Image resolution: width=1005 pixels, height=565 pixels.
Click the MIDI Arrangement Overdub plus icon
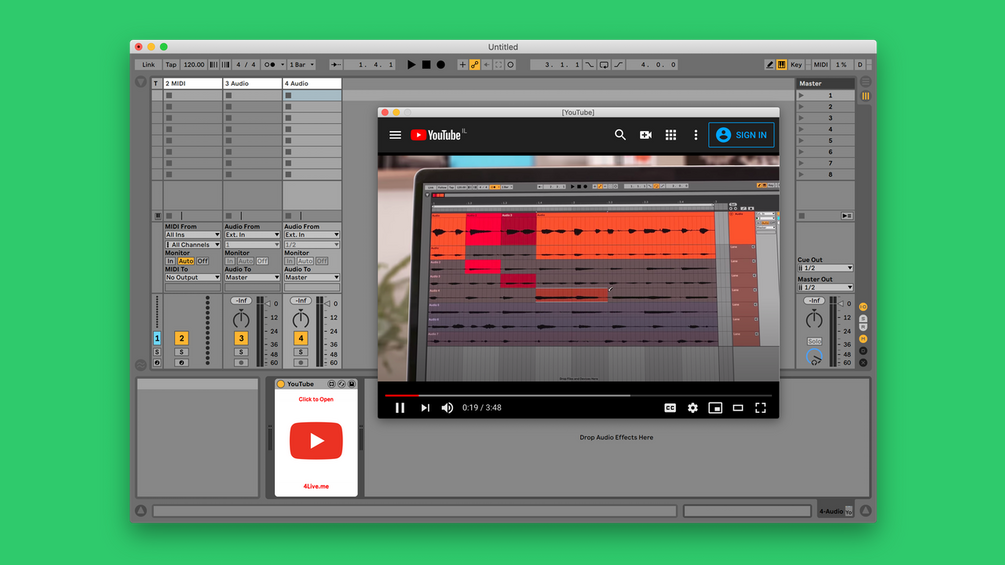[462, 65]
